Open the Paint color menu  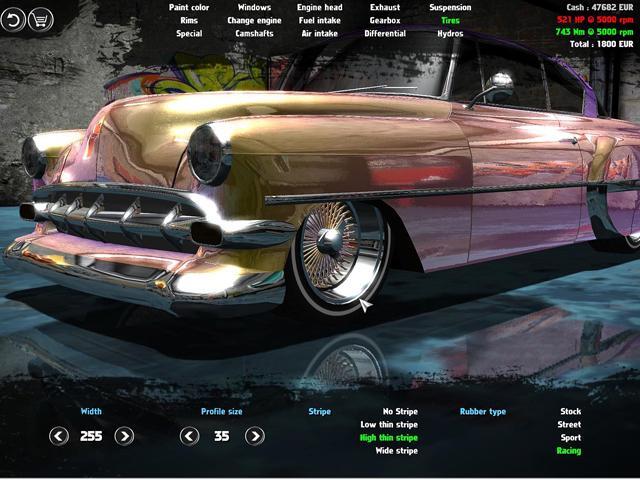pos(189,7)
